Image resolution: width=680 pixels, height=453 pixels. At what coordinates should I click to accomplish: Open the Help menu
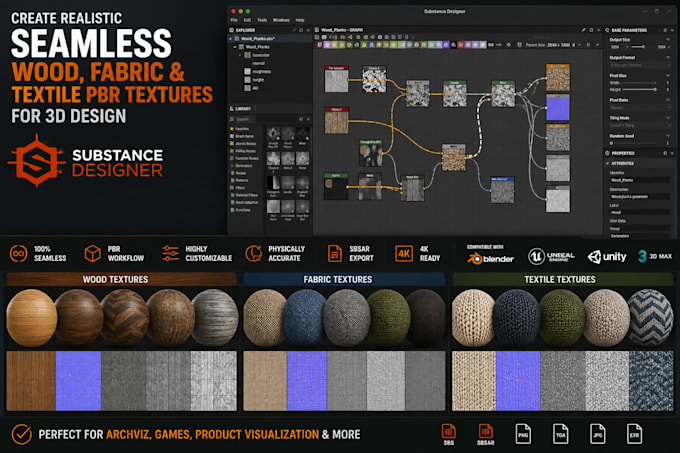point(300,20)
